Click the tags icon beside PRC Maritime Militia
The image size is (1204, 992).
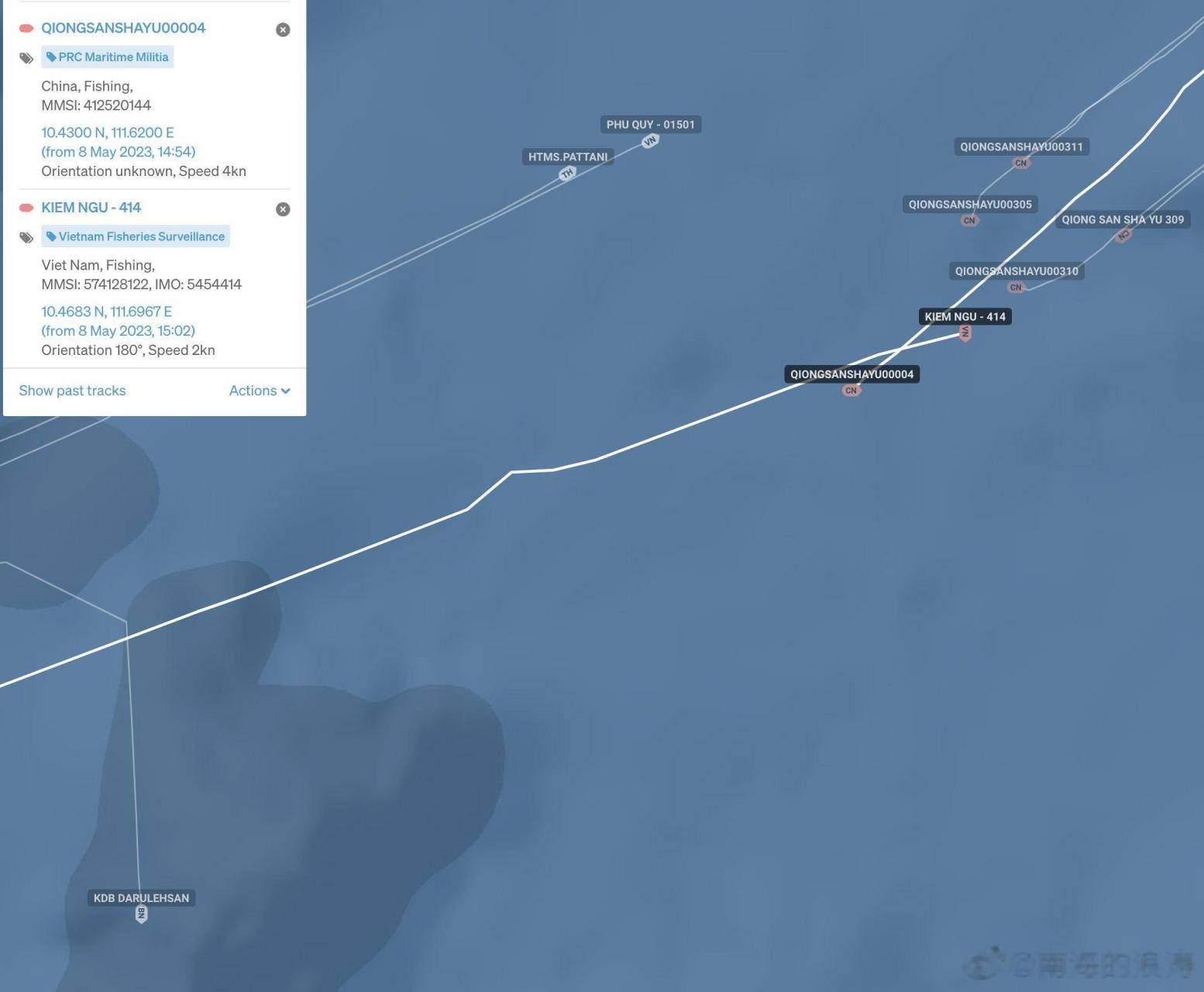click(26, 58)
